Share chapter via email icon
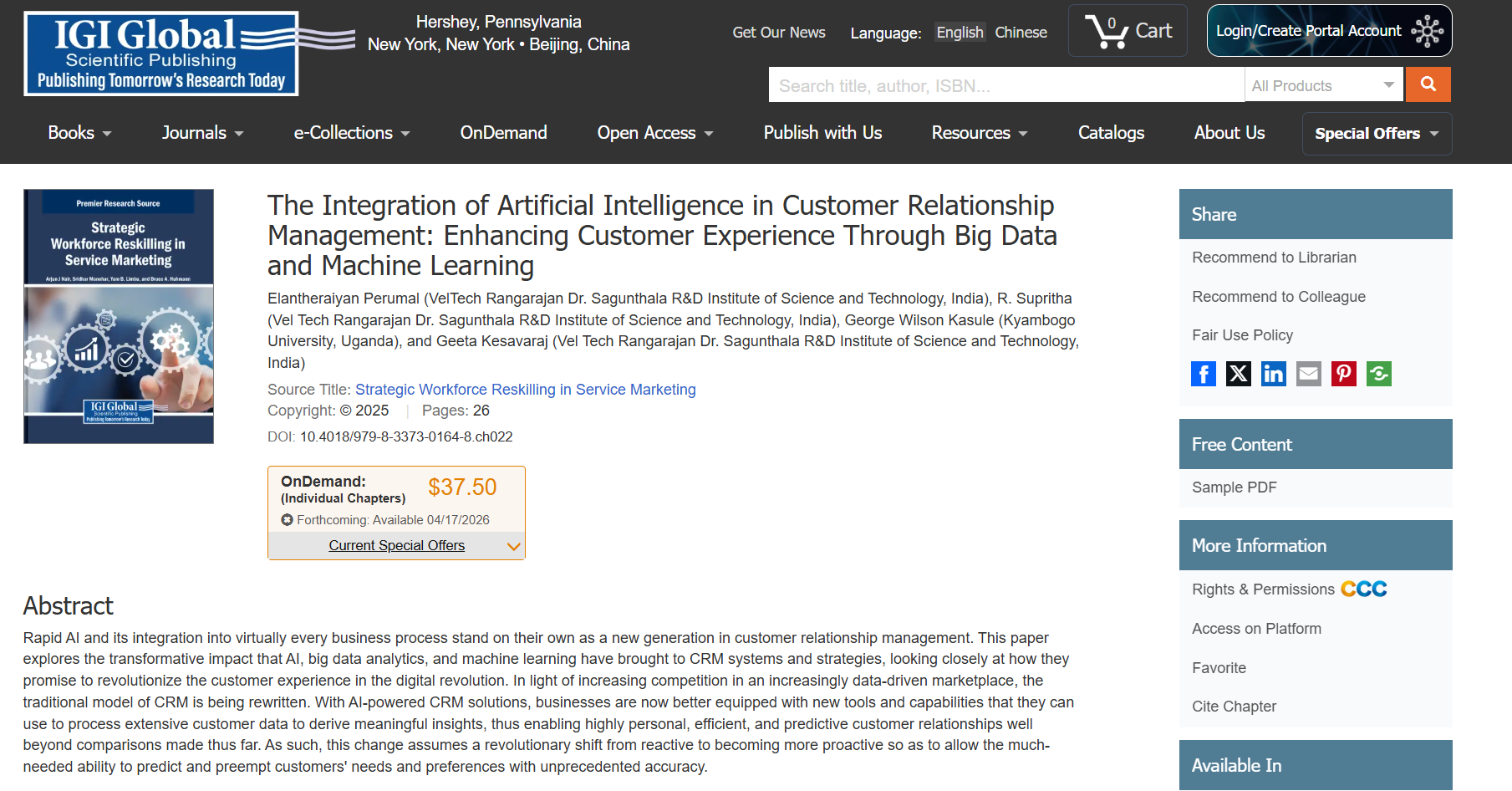1512x791 pixels. (x=1309, y=374)
